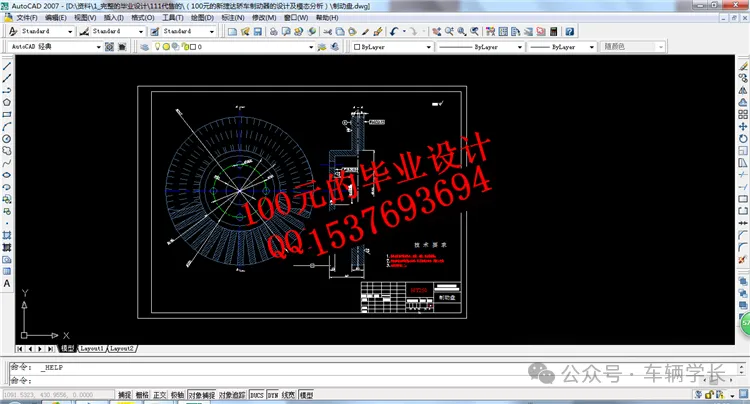Activate Zoom Realtime tool
The width and height of the screenshot is (750, 404).
tap(449, 32)
